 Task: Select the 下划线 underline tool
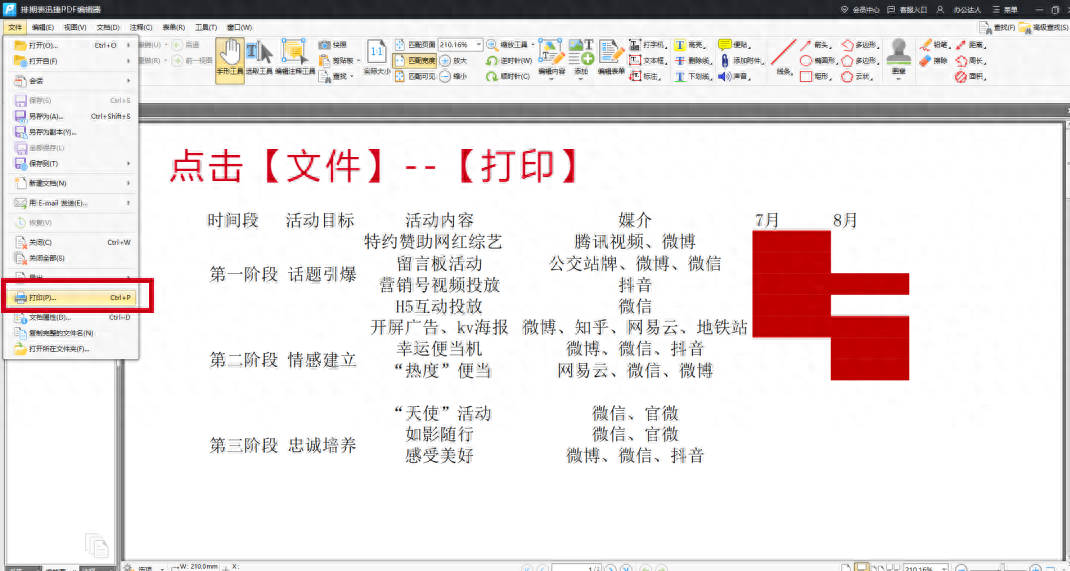(x=693, y=76)
